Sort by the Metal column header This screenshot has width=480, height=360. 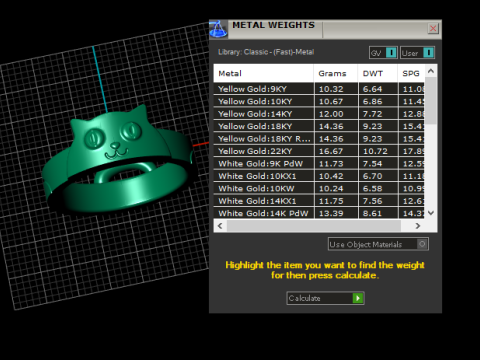tap(263, 73)
